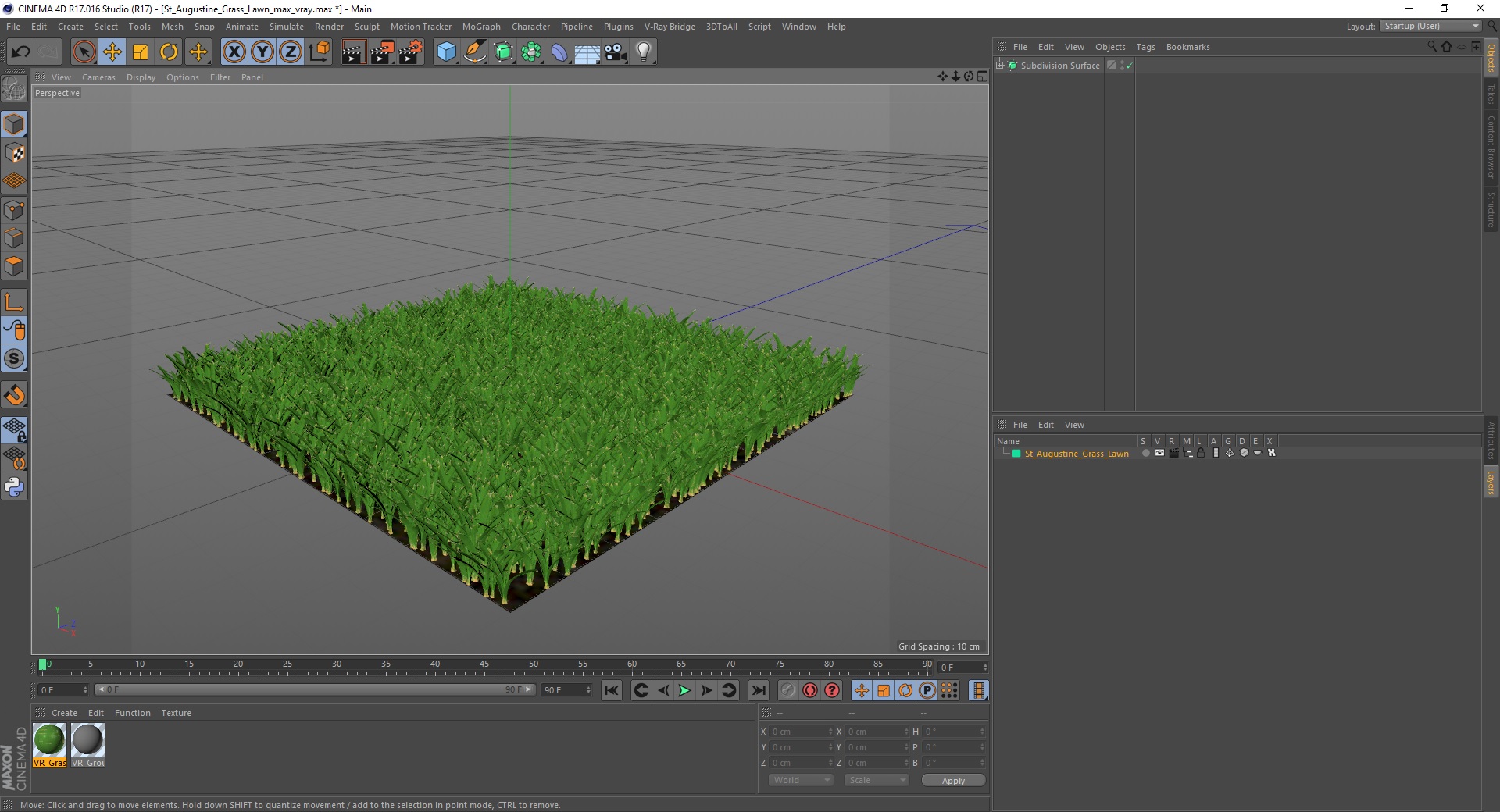Open viewport Display menu
Viewport: 1500px width, 812px height.
tap(141, 77)
